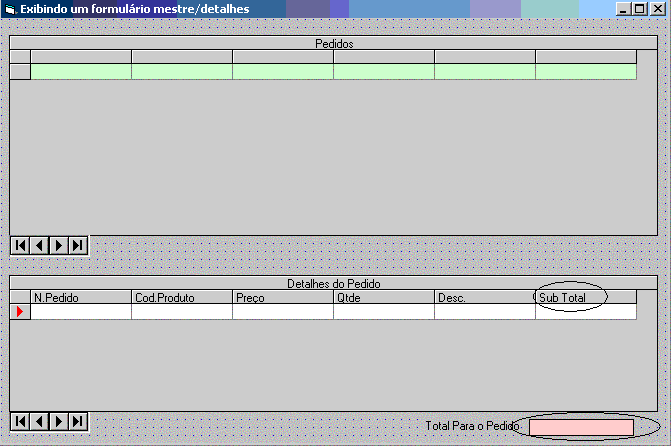The width and height of the screenshot is (671, 446).
Task: Maximize the Exibindo um formulário window
Action: [x=640, y=9]
